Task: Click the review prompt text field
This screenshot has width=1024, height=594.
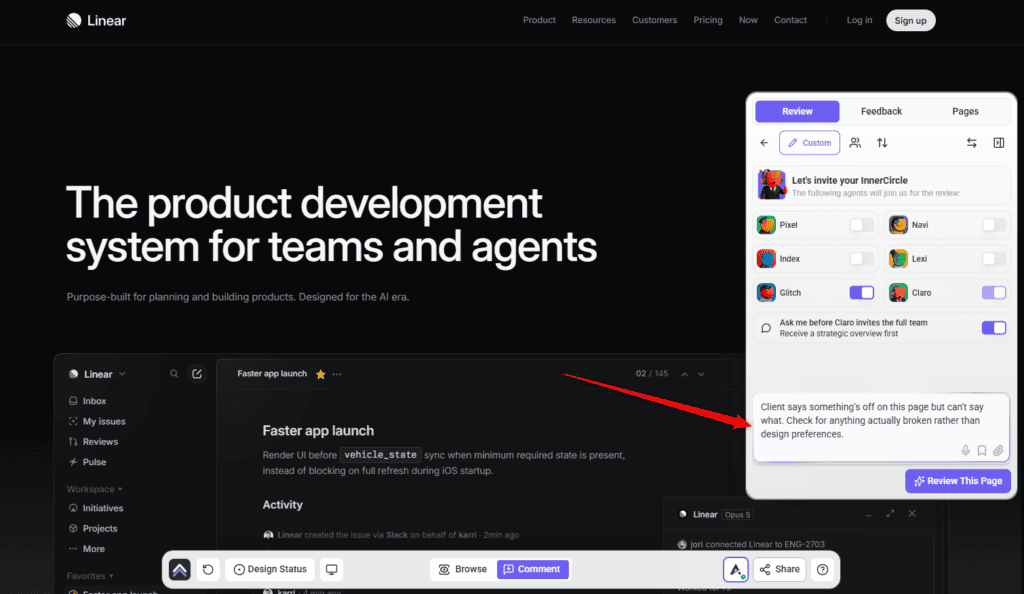Action: [881, 427]
